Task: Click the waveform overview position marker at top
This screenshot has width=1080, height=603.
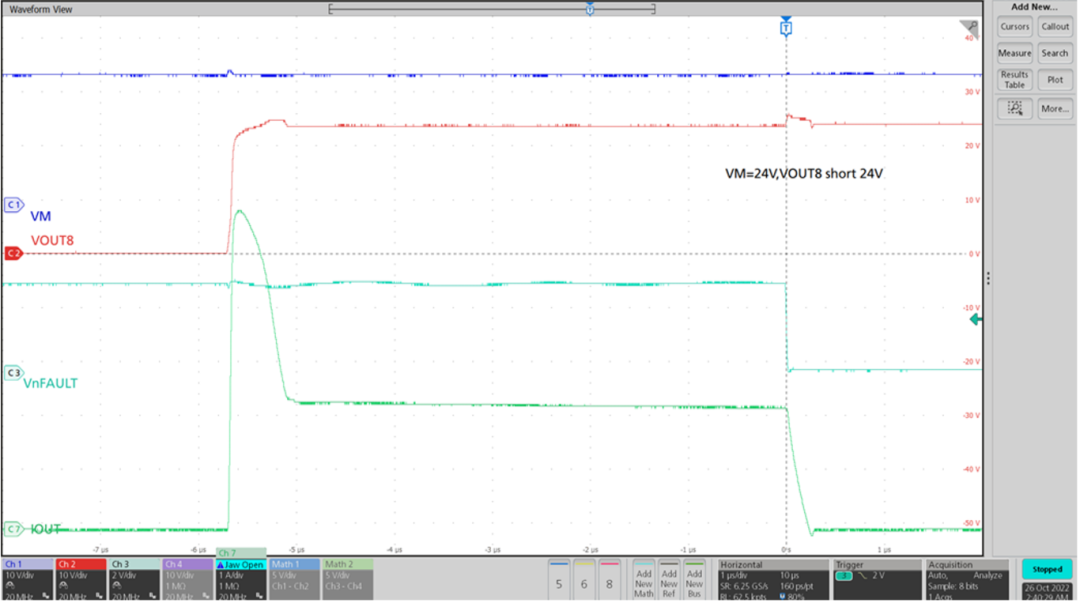Action: [x=590, y=9]
